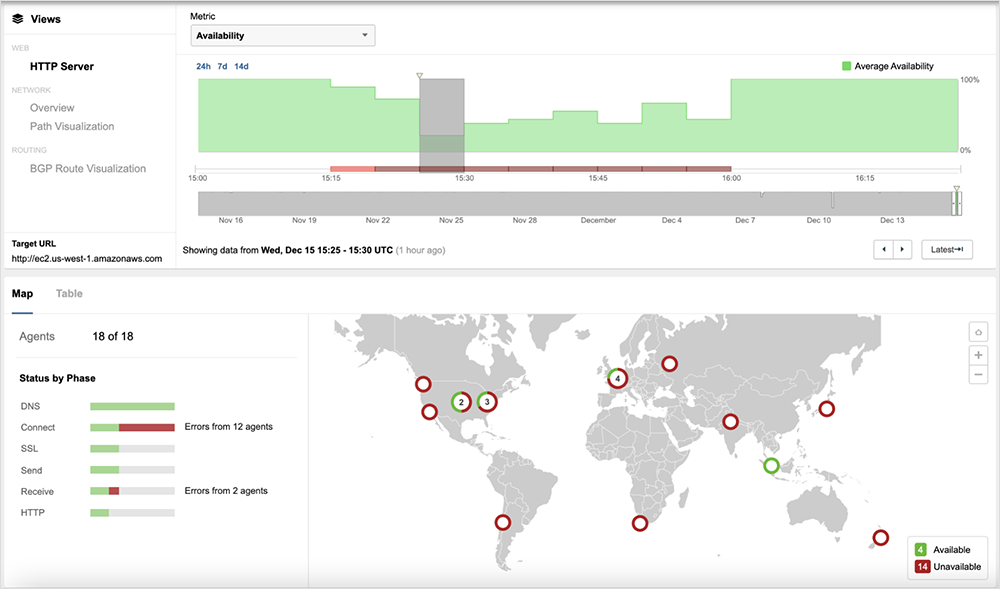The width and height of the screenshot is (1000, 589).
Task: Click the Europe agent cluster marked 4
Action: coord(618,379)
